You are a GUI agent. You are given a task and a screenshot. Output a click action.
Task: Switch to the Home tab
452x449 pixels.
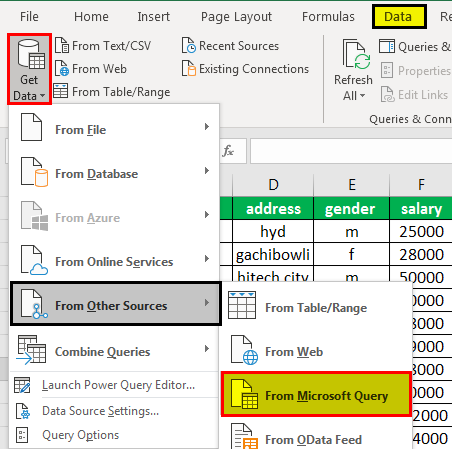click(x=91, y=16)
